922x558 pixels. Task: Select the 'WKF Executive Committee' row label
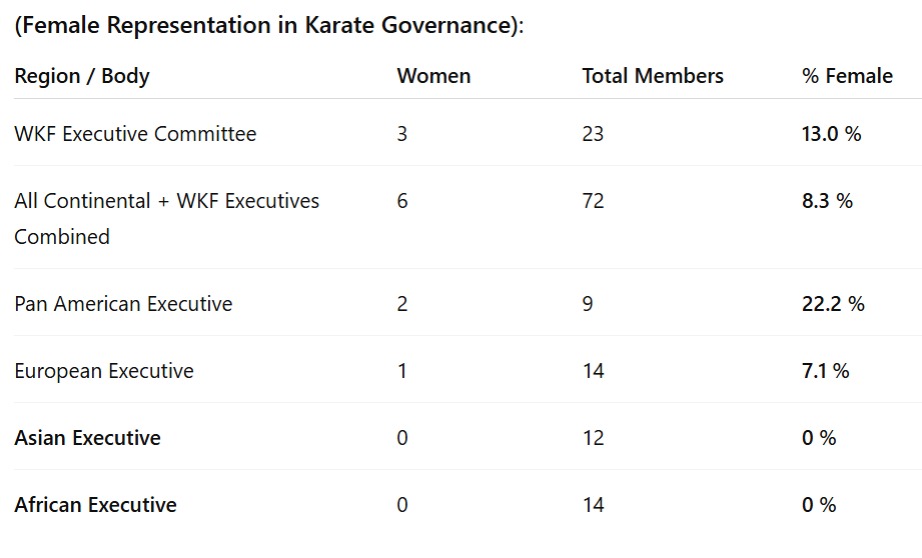[135, 134]
